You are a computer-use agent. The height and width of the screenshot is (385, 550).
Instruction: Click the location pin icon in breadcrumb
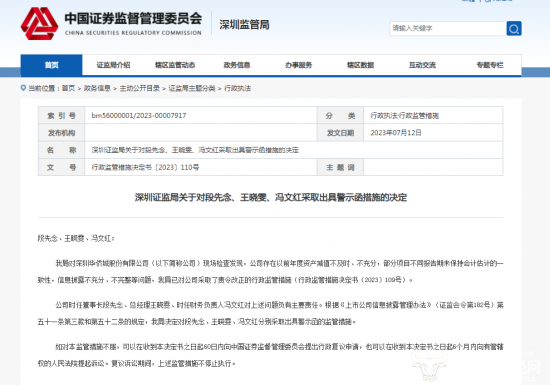pyautogui.click(x=23, y=88)
